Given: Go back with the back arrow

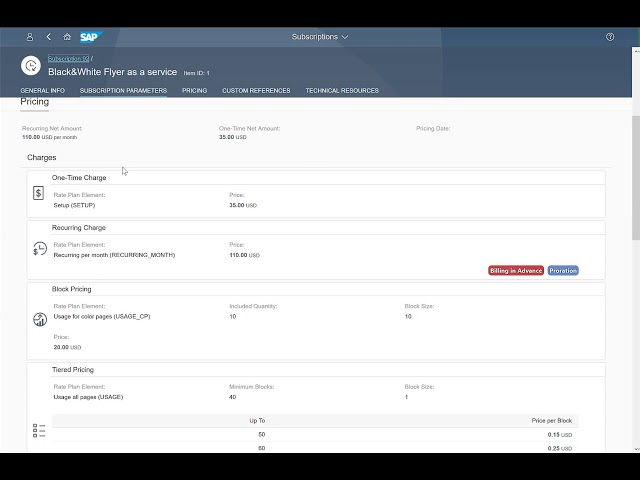Looking at the screenshot, I should tap(49, 37).
